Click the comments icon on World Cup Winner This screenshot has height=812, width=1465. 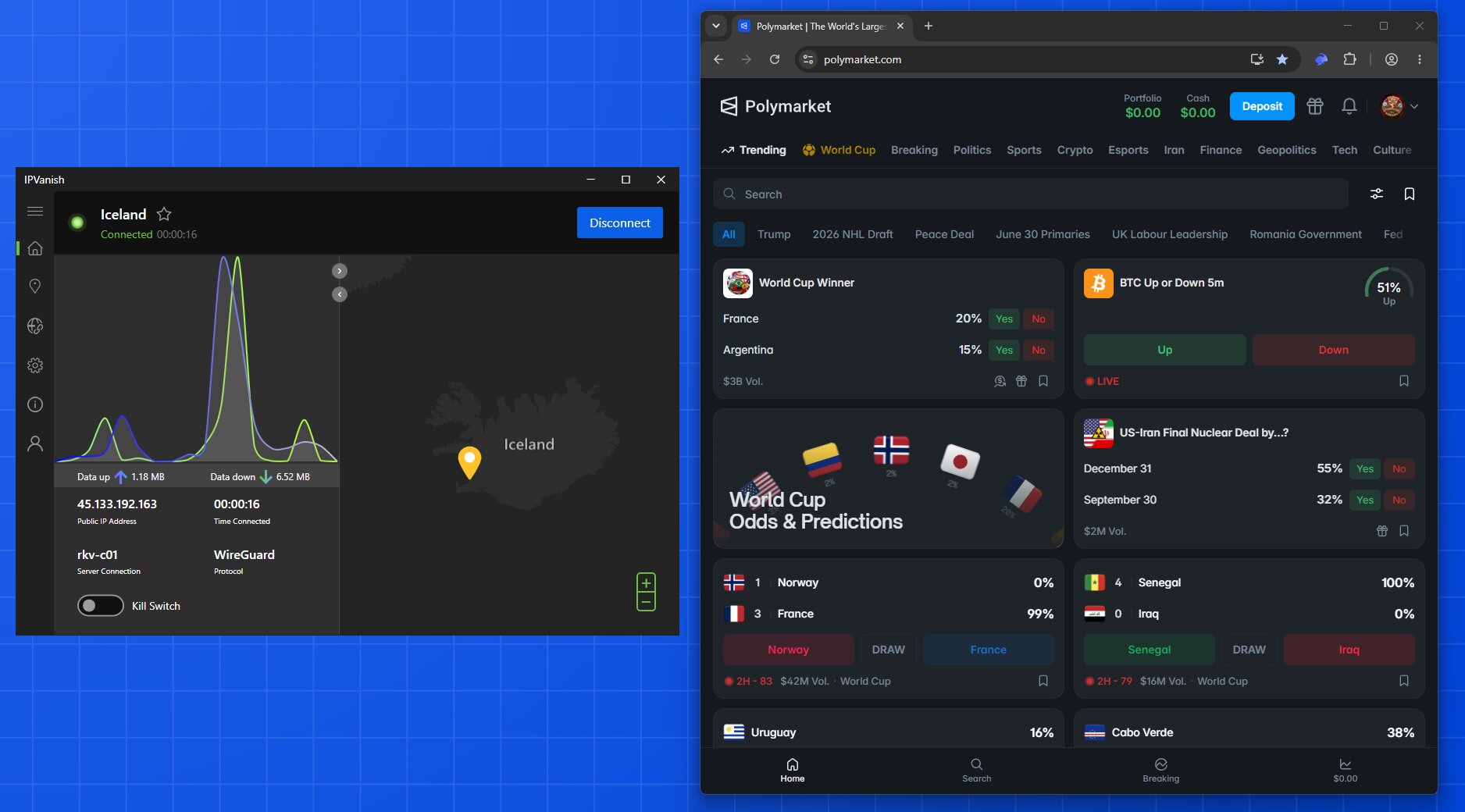1000,381
